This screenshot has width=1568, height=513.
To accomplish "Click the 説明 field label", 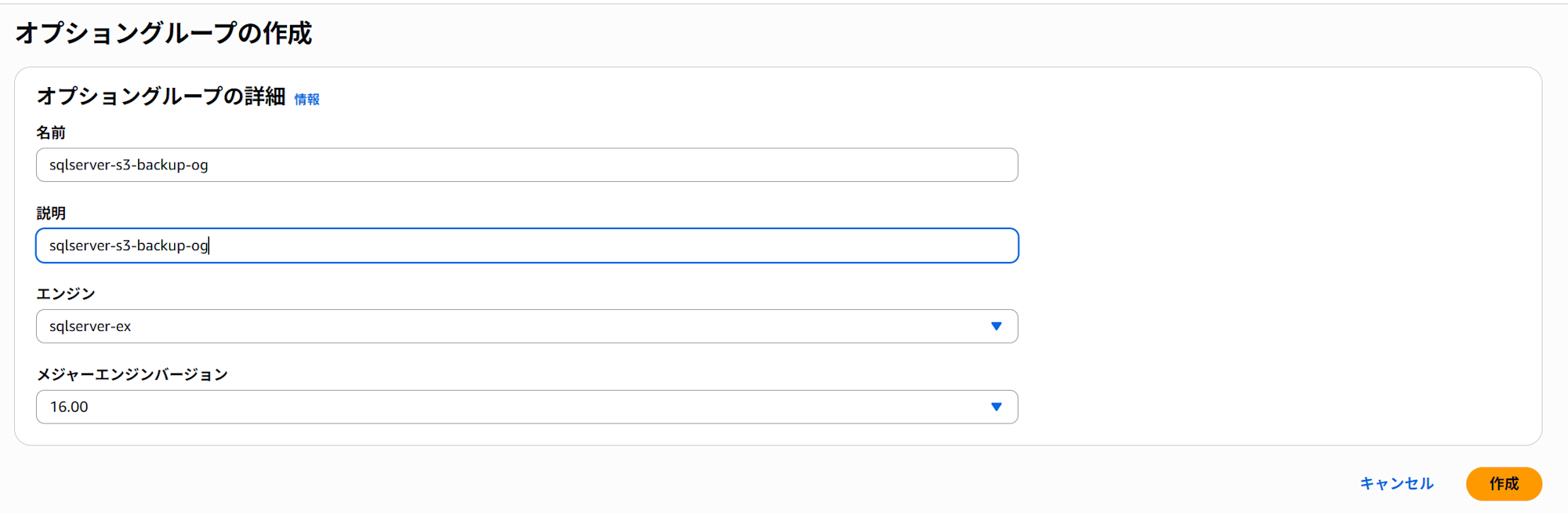I will click(x=51, y=213).
